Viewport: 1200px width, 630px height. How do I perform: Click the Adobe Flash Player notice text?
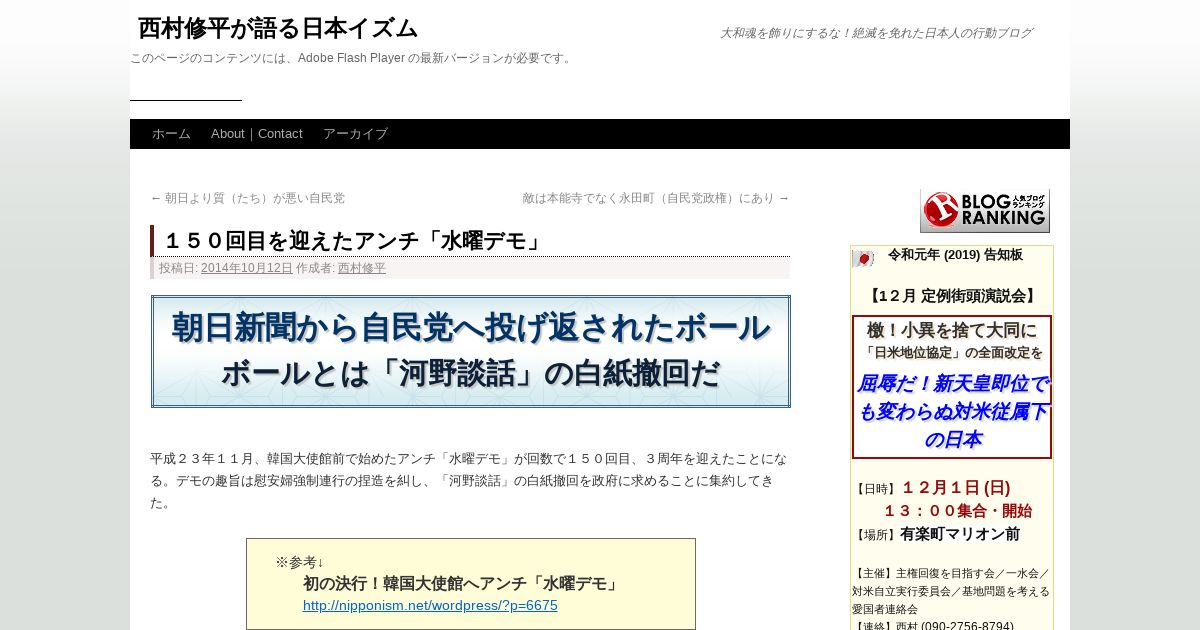tap(352, 58)
